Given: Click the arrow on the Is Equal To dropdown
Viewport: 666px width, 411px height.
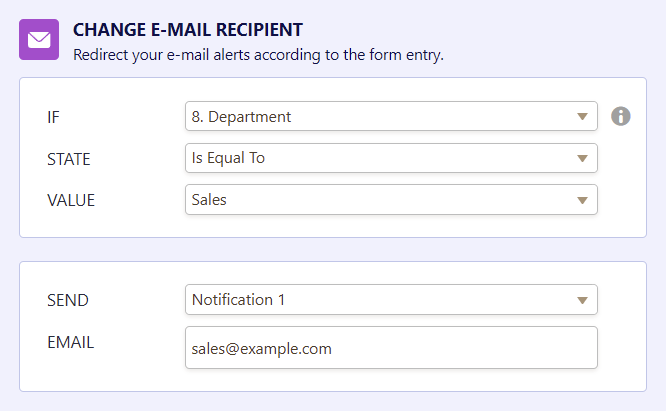Looking at the screenshot, I should pos(583,158).
